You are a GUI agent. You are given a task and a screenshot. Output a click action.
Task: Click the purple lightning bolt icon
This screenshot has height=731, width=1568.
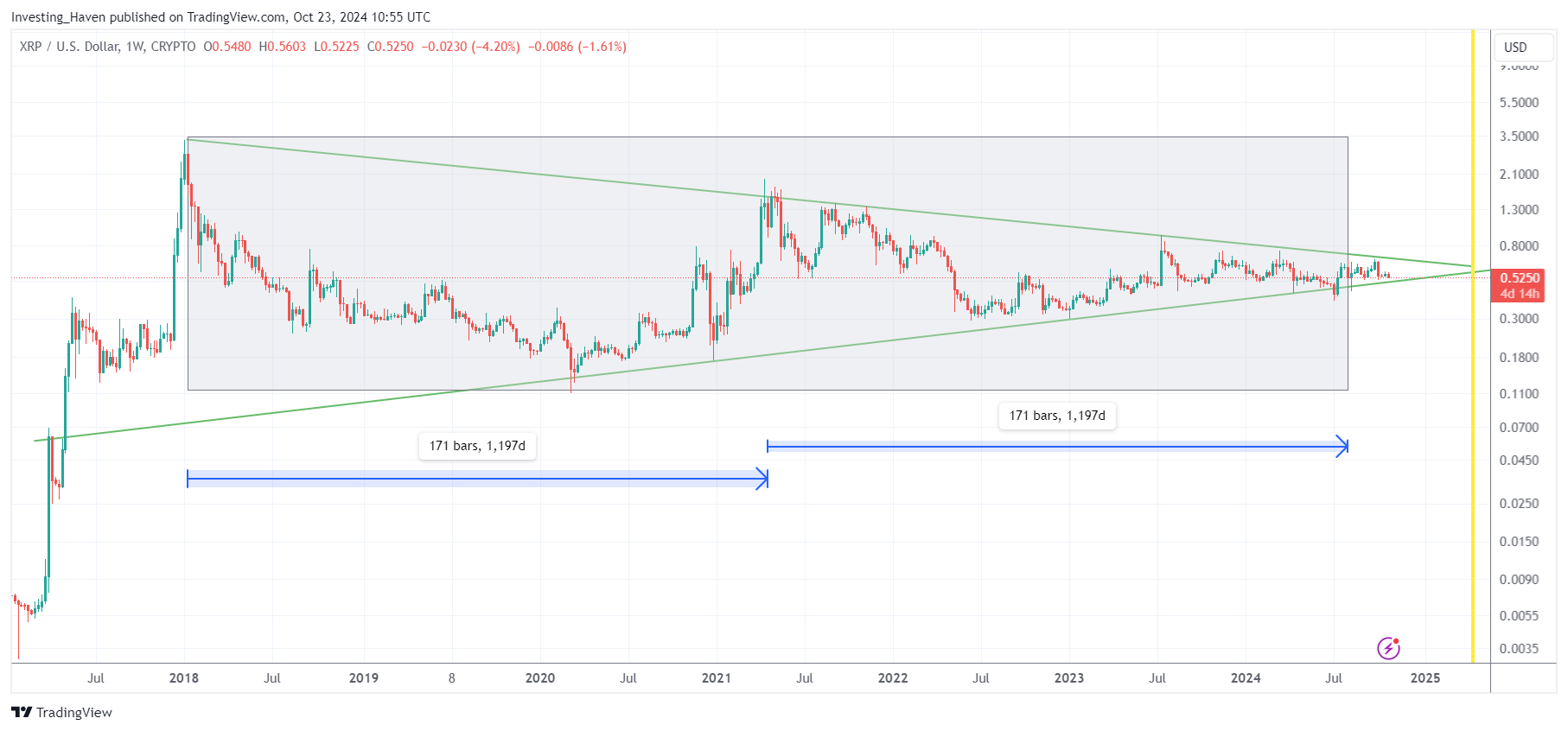pos(1388,648)
